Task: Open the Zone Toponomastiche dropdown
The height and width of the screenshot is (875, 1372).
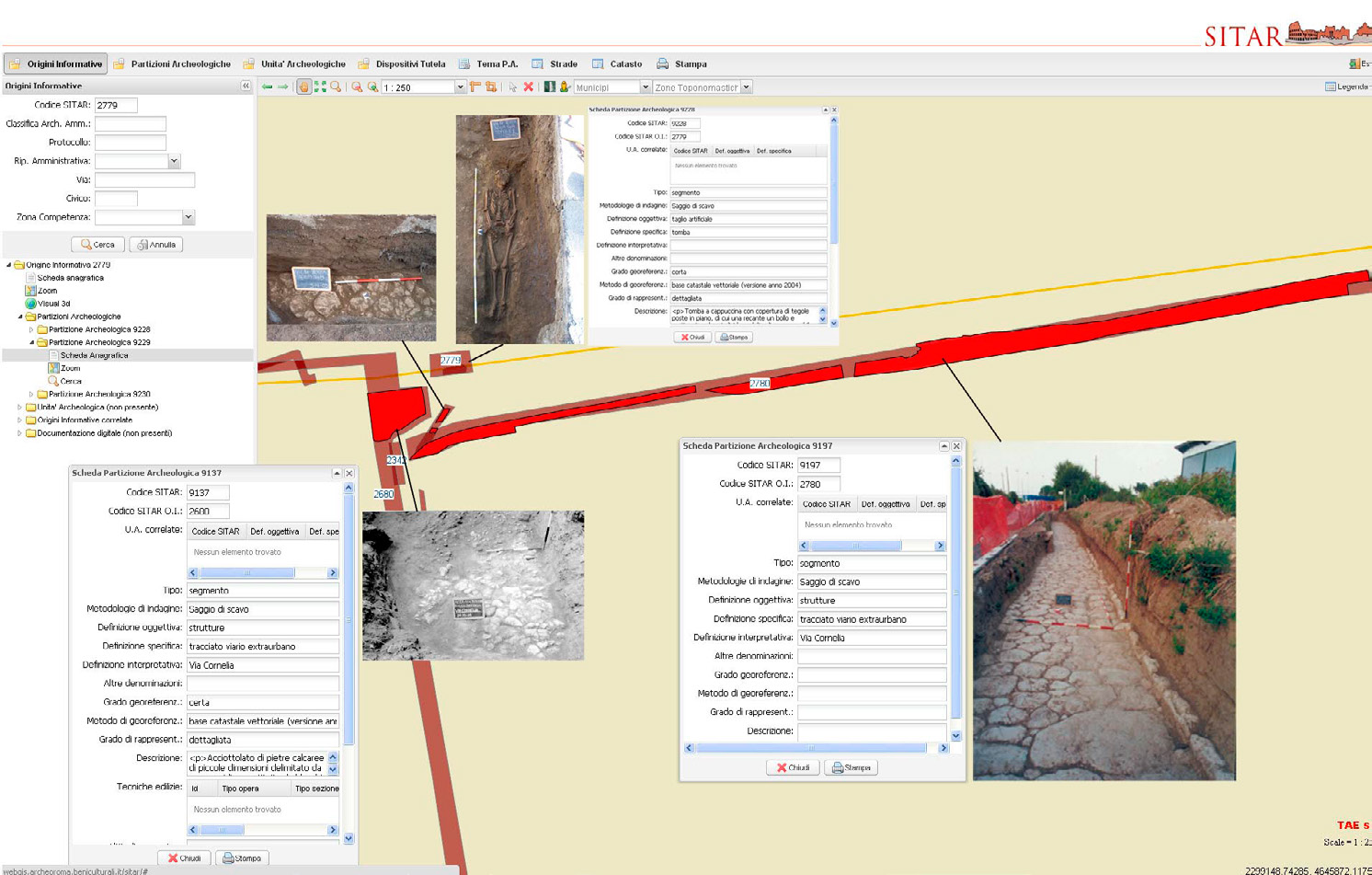Action: pyautogui.click(x=747, y=87)
